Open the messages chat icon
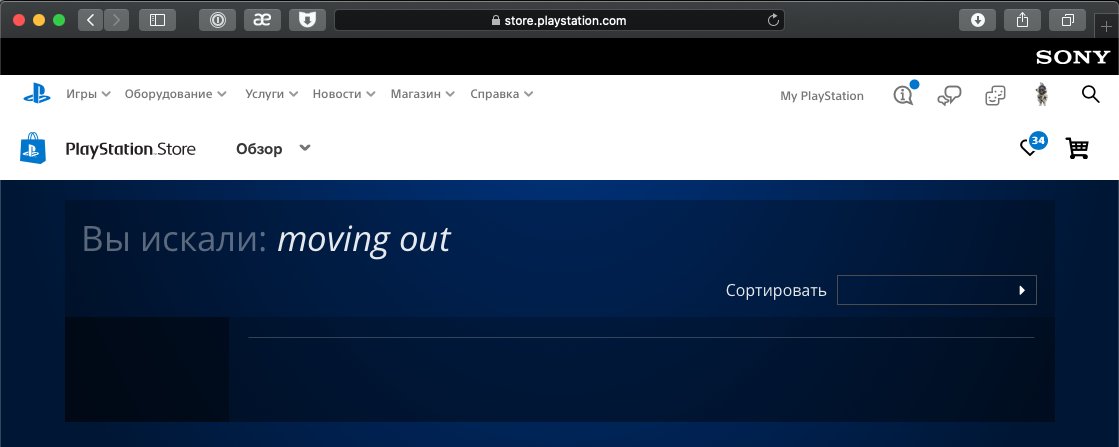The width and height of the screenshot is (1119, 447). [x=949, y=95]
